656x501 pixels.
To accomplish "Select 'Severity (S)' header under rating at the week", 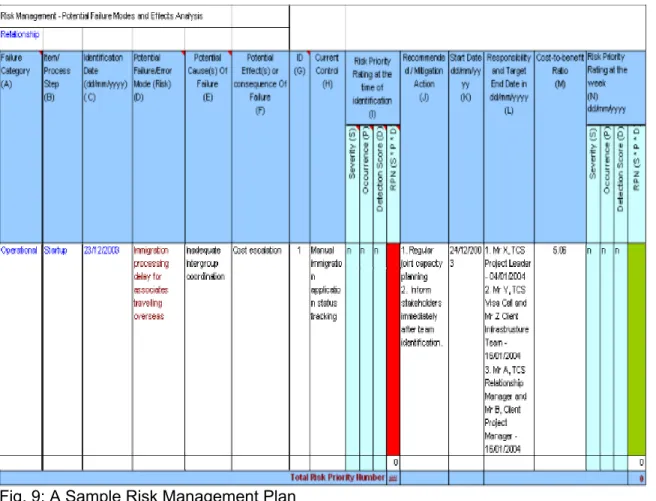I will 593,184.
